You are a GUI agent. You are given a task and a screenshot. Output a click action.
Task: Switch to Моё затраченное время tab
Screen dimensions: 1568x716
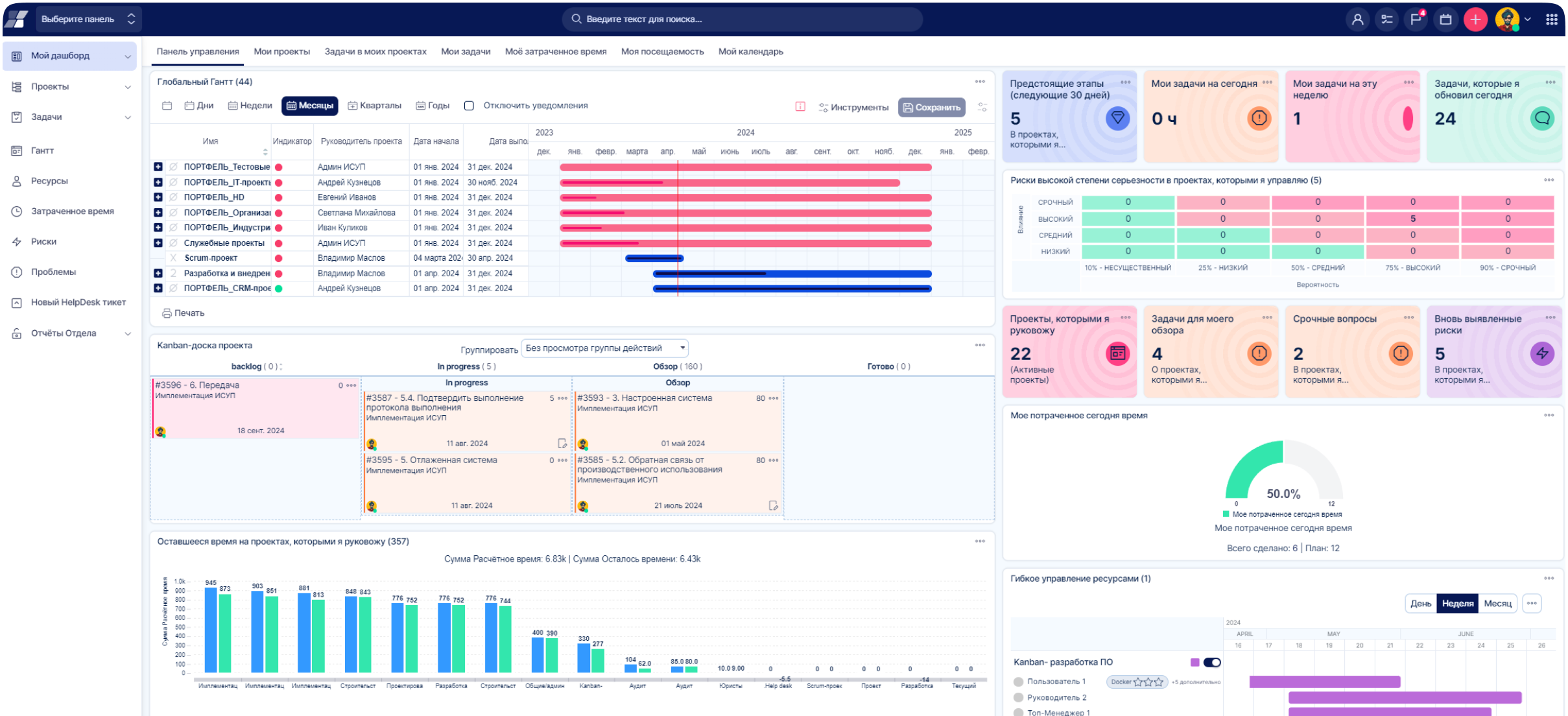[556, 52]
